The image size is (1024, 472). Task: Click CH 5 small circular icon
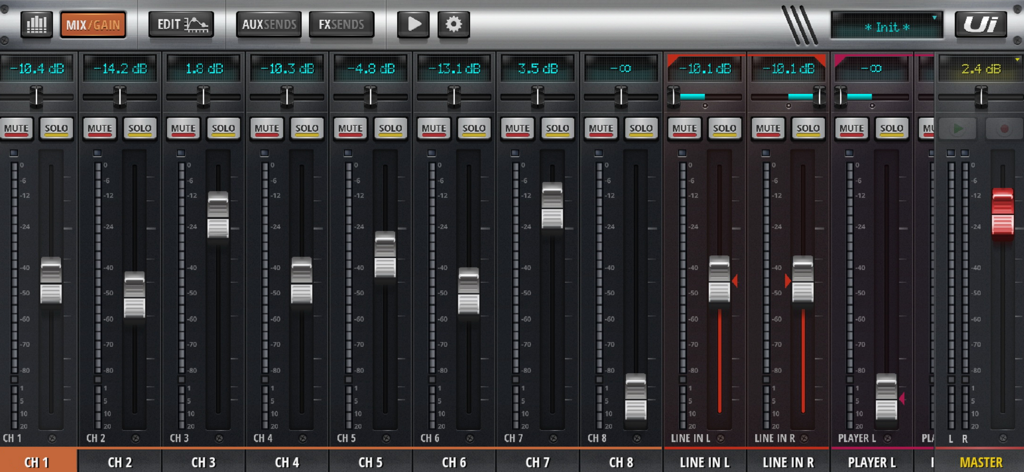point(386,438)
